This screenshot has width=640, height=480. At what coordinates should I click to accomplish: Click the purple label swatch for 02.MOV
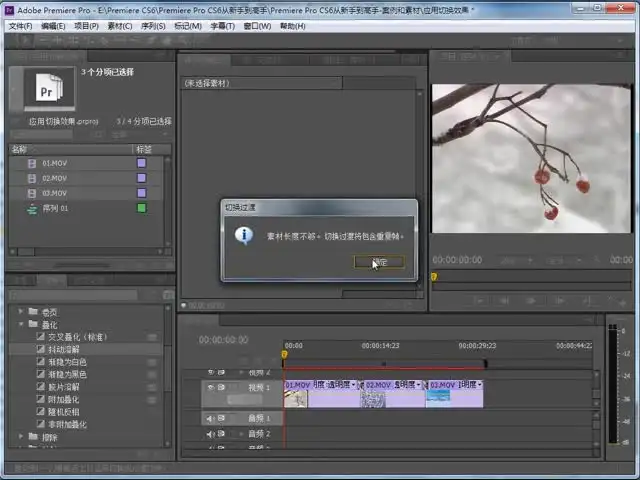coord(141,178)
